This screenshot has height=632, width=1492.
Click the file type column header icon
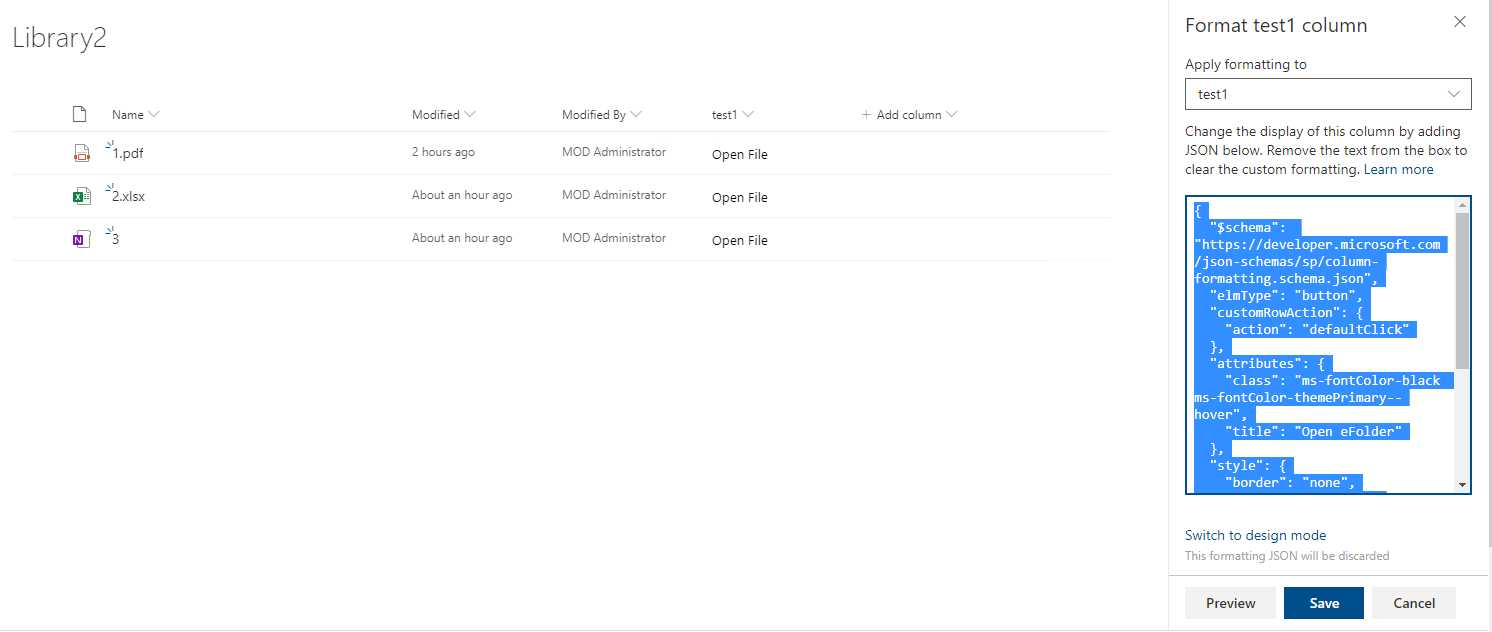tap(80, 115)
